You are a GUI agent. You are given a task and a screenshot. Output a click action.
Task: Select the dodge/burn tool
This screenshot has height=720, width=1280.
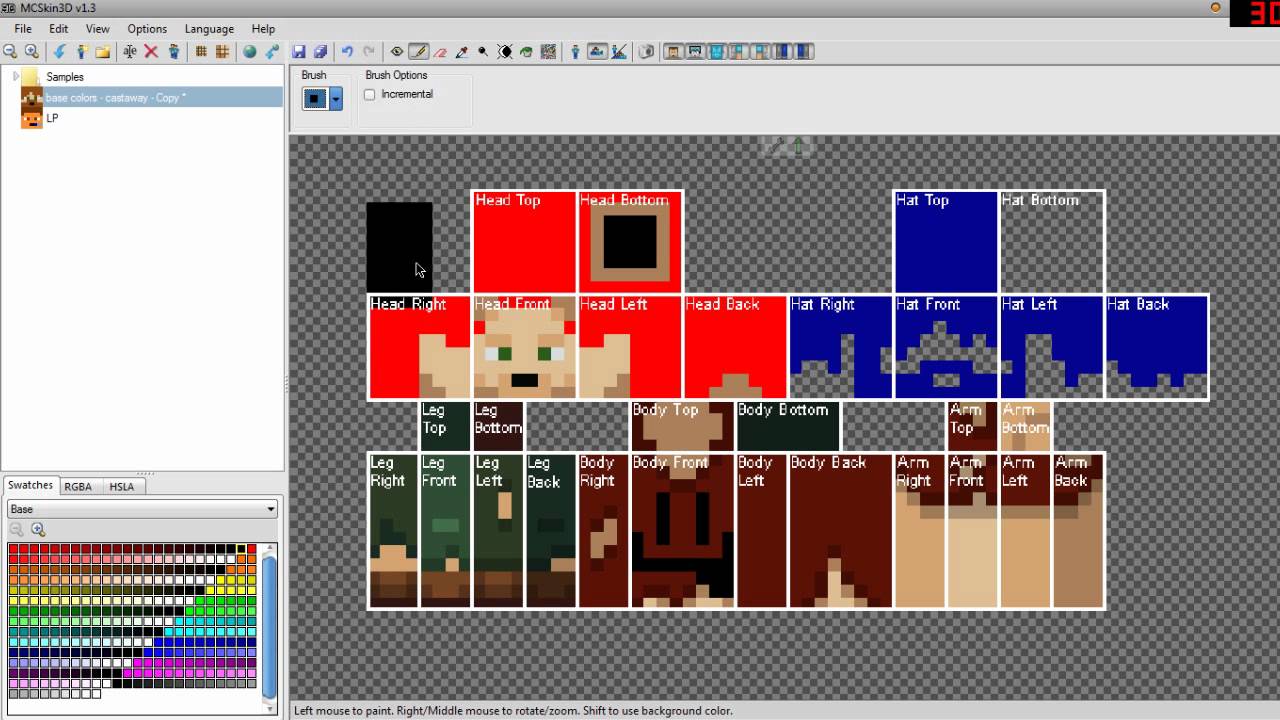(x=483, y=52)
